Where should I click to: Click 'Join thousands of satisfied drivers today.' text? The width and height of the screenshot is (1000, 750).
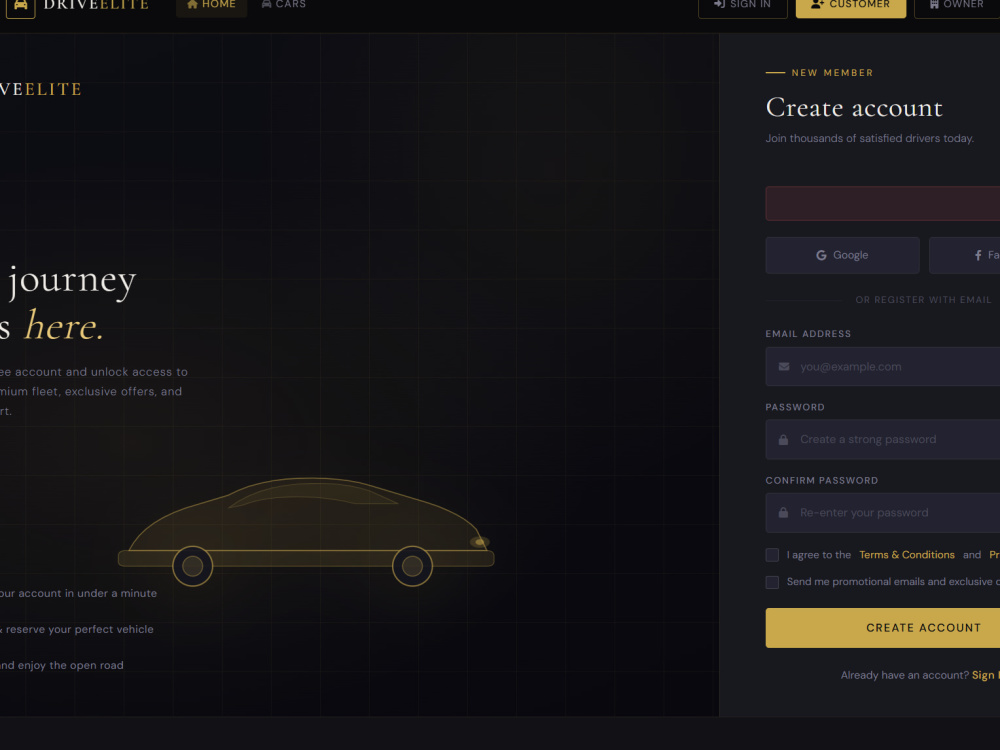click(x=869, y=138)
